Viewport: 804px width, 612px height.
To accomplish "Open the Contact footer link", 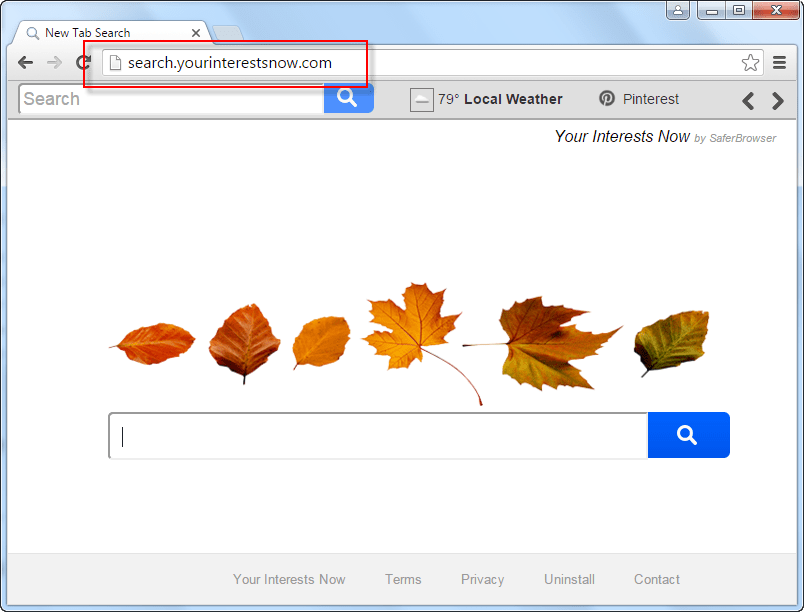I will (657, 579).
